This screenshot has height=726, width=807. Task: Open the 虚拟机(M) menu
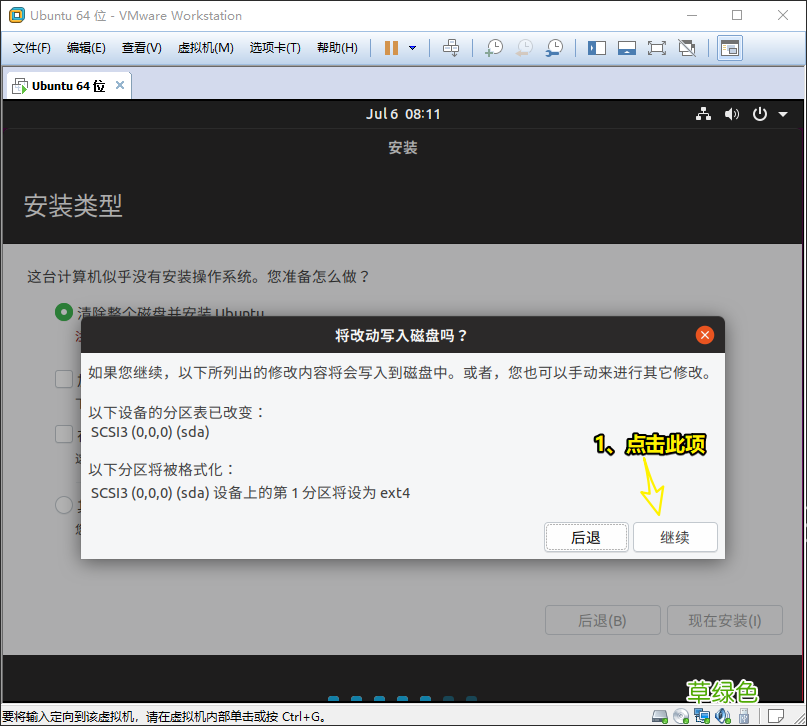click(x=205, y=48)
